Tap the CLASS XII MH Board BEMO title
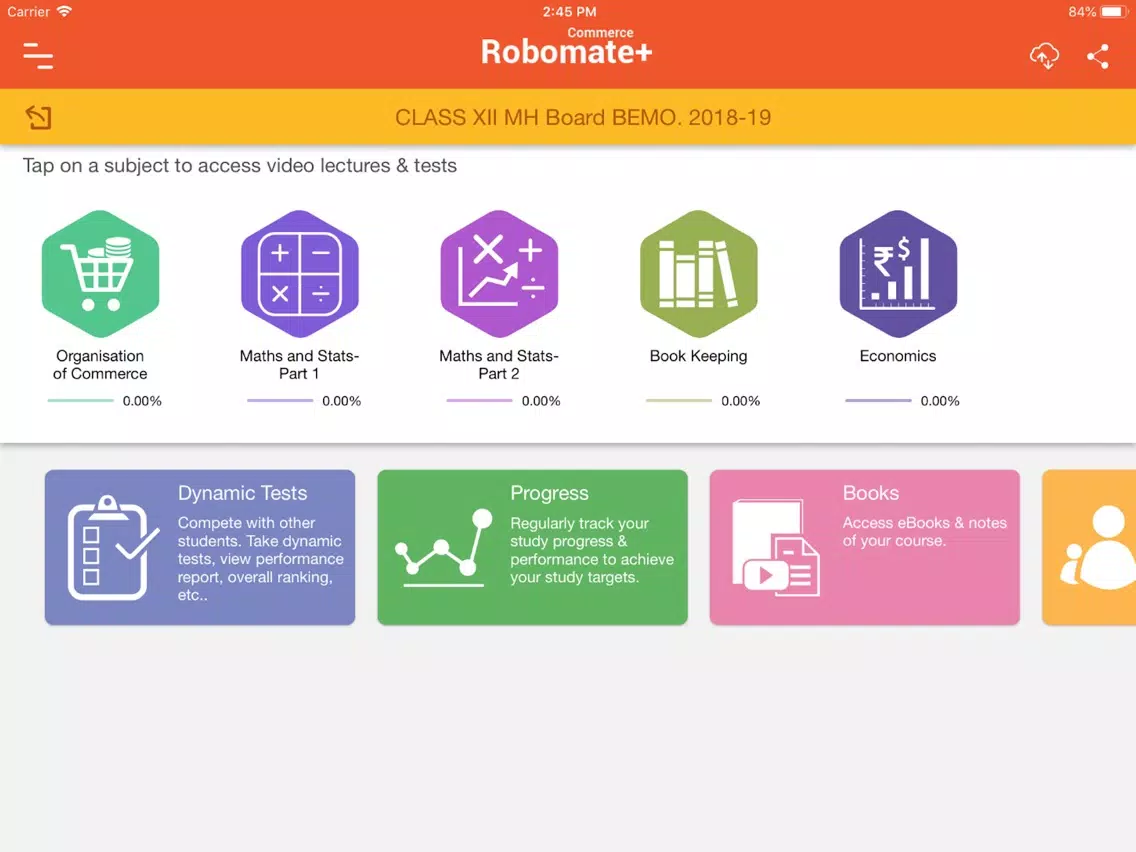This screenshot has width=1136, height=852. tap(582, 117)
